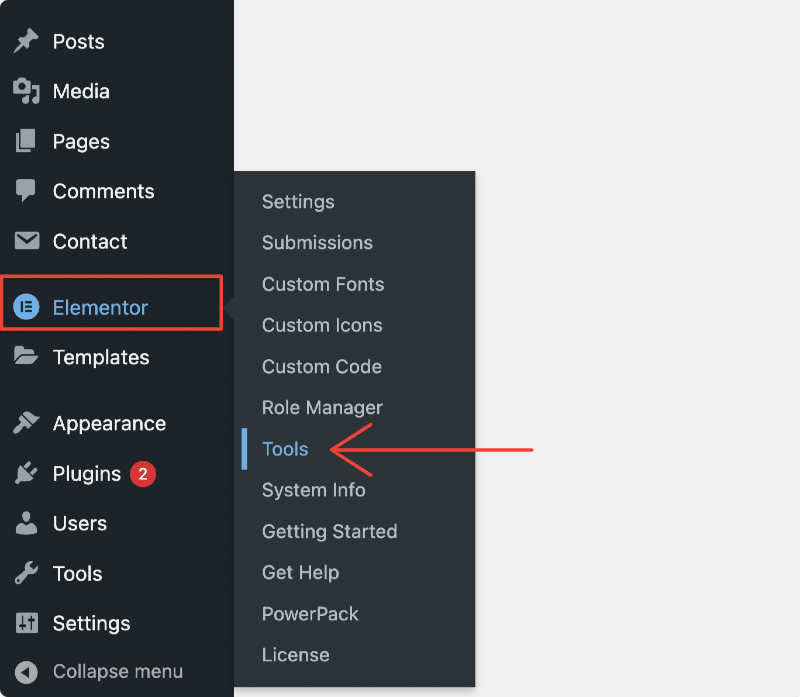Select Custom Fonts from Elementor submenu

coord(323,284)
